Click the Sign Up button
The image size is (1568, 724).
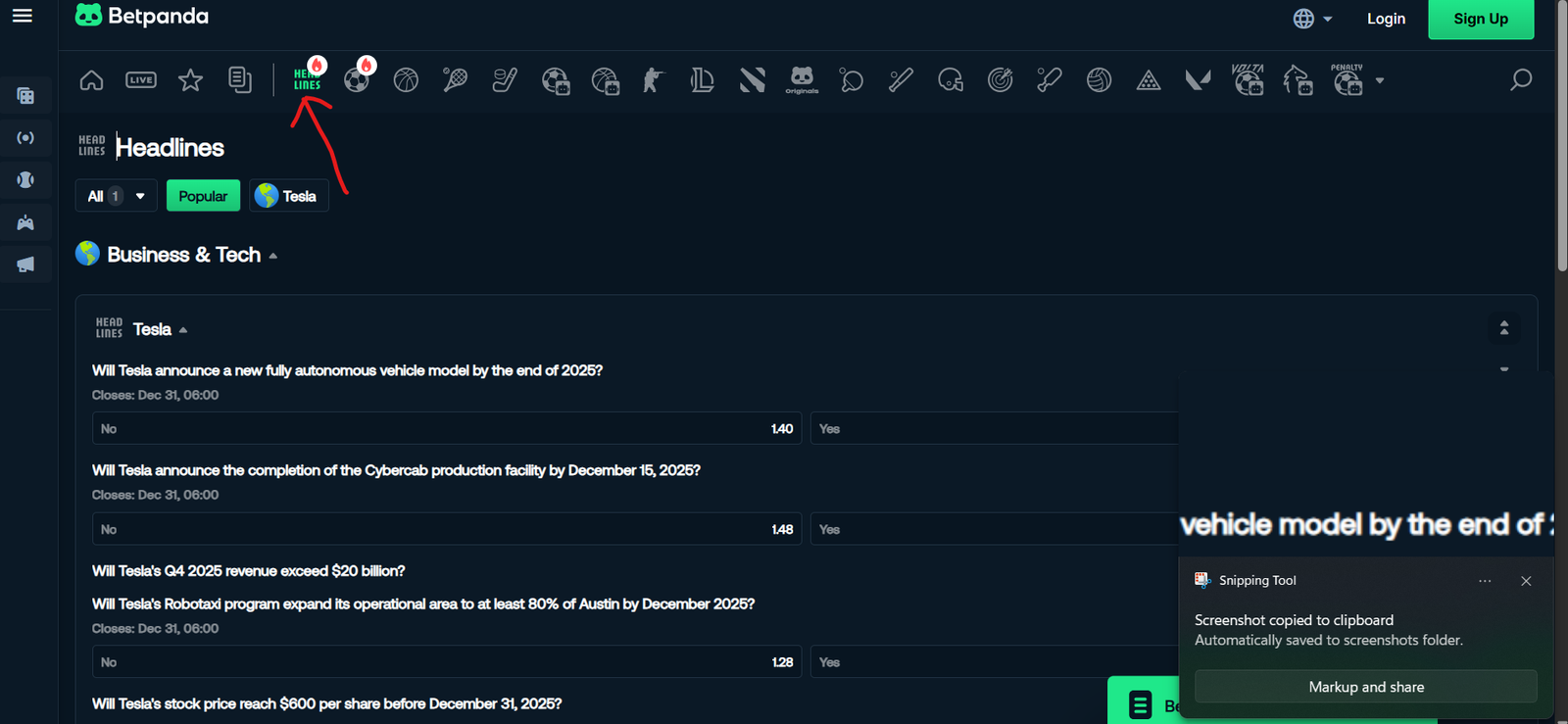1480,19
